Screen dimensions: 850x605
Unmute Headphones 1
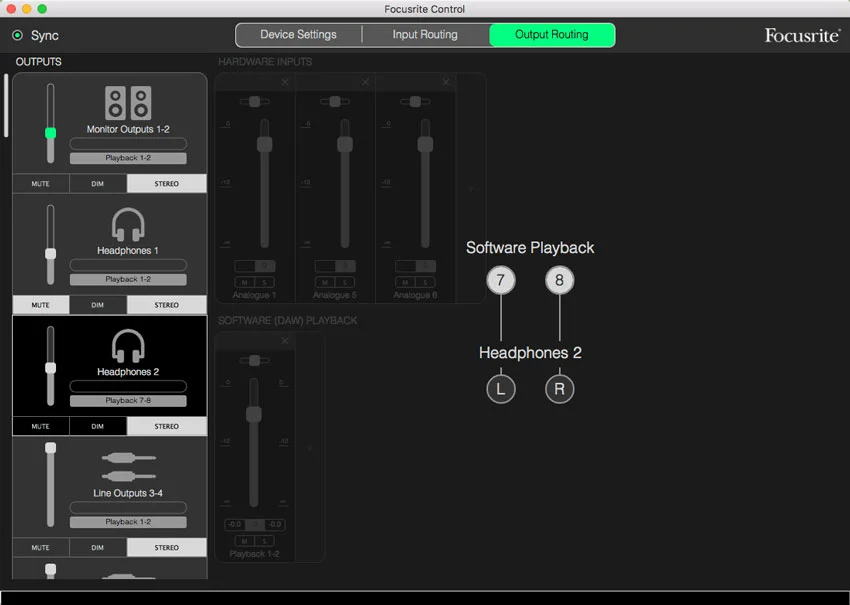point(41,305)
